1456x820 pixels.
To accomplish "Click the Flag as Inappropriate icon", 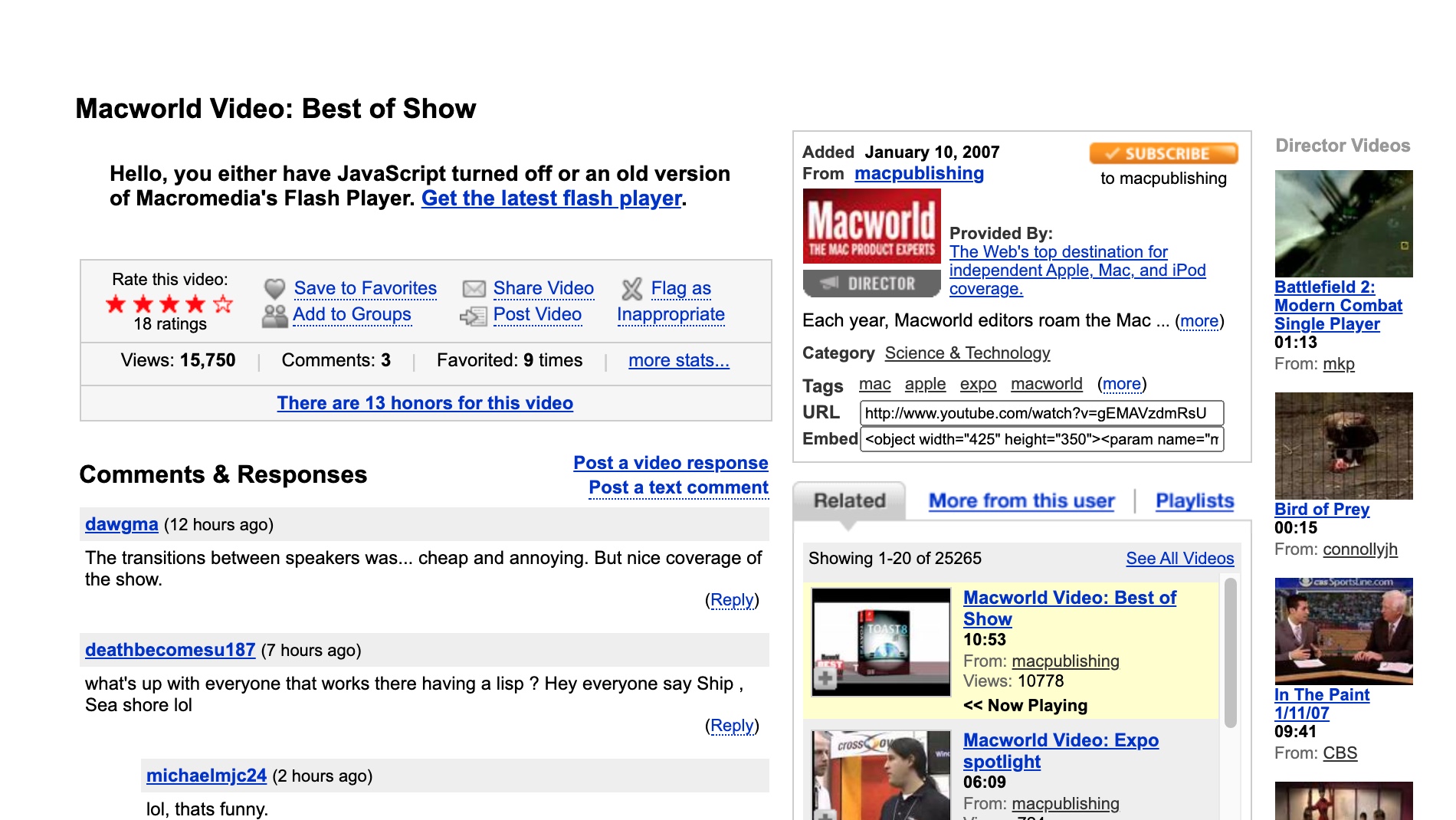I will [x=631, y=289].
